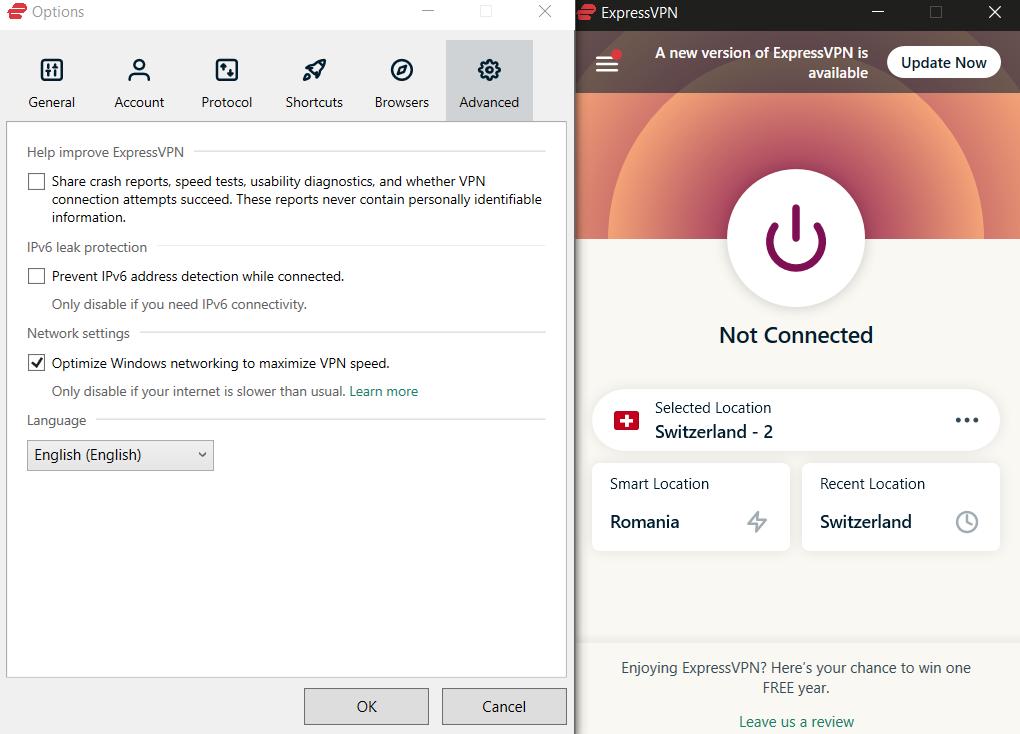Image resolution: width=1020 pixels, height=734 pixels.
Task: Select the Account tab icon
Action: (x=139, y=70)
